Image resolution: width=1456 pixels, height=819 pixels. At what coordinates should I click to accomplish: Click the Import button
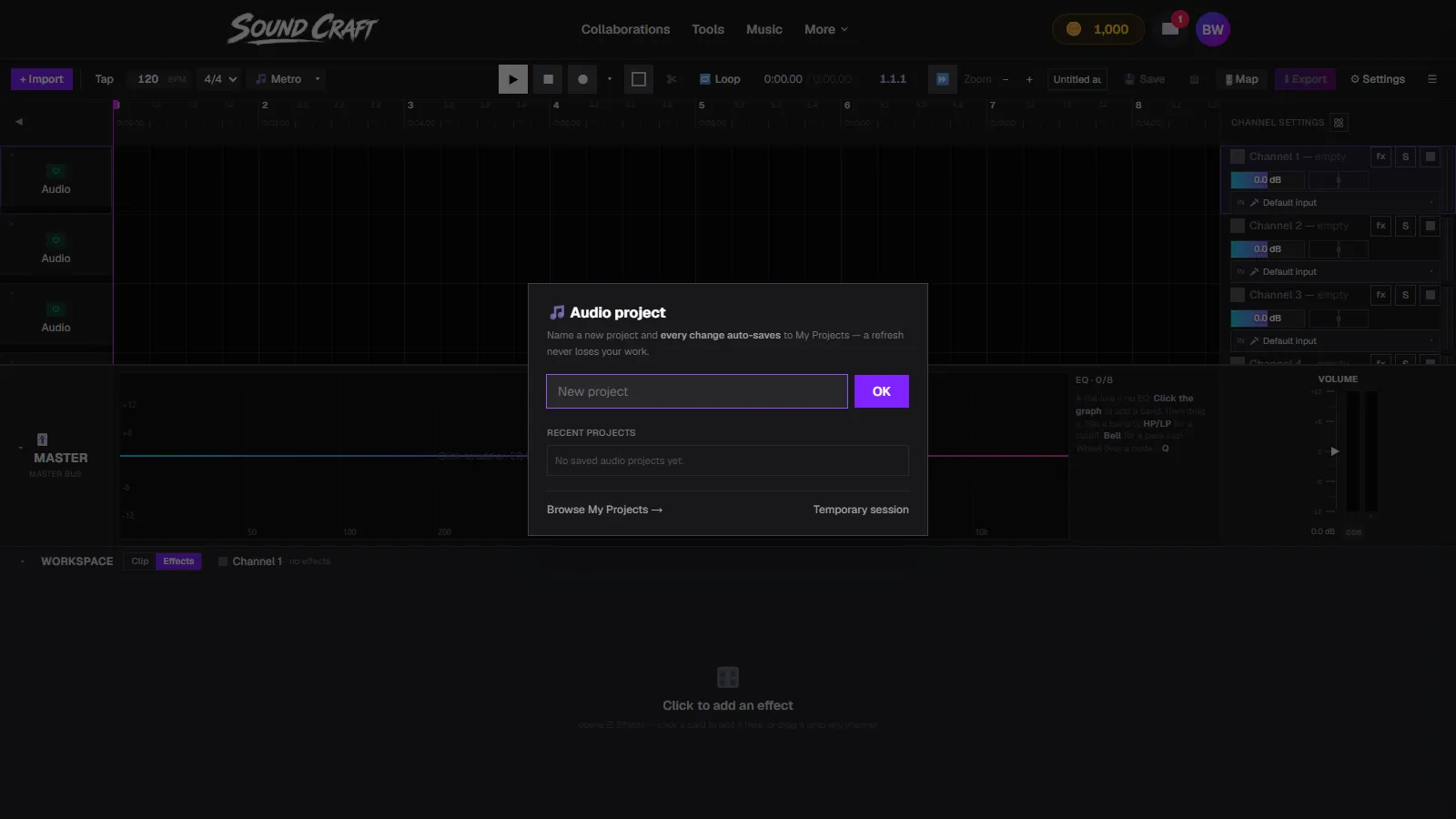(x=42, y=79)
